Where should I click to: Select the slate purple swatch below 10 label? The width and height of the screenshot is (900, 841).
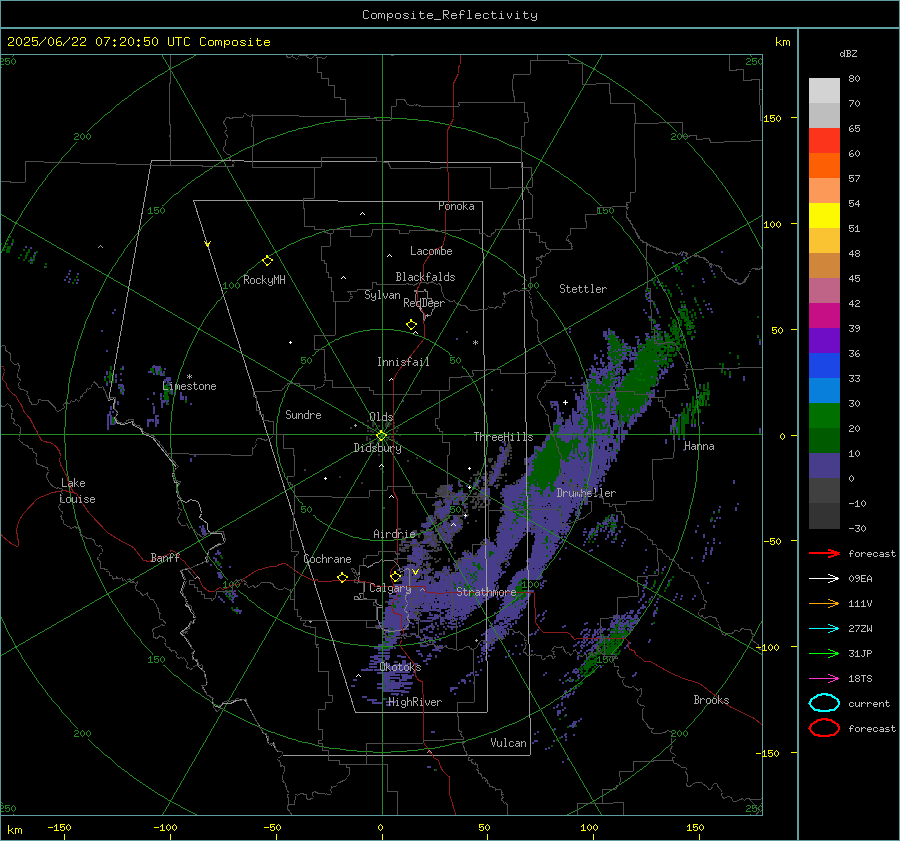pyautogui.click(x=824, y=466)
